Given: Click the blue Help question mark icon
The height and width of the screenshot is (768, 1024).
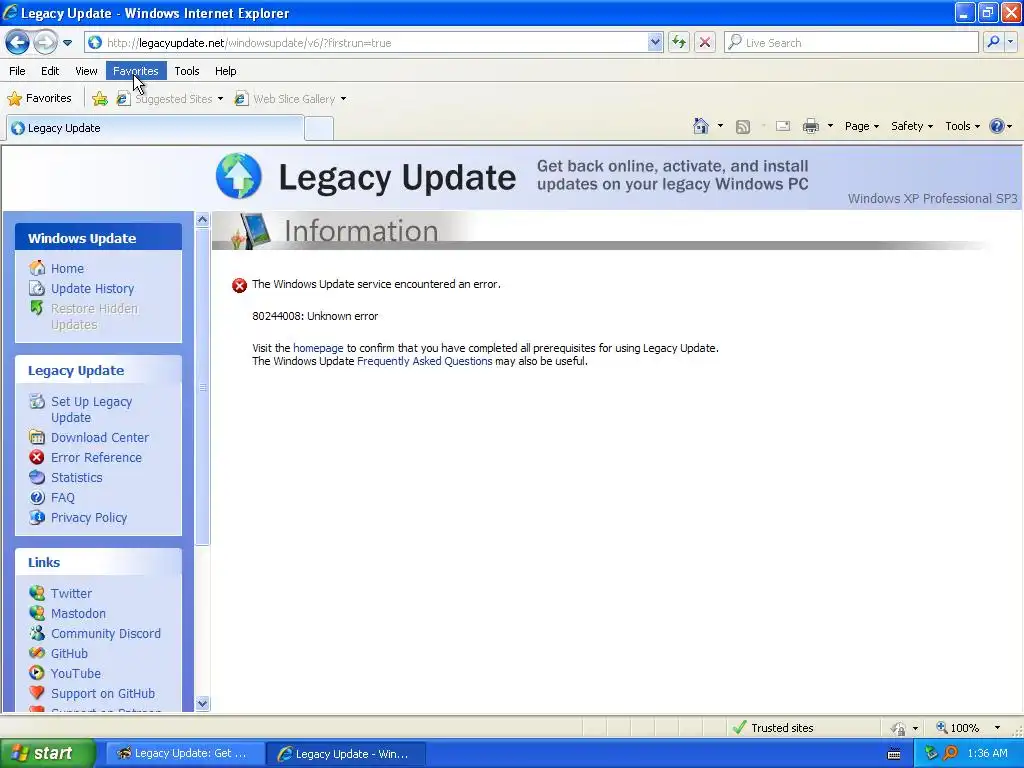Looking at the screenshot, I should (x=997, y=126).
